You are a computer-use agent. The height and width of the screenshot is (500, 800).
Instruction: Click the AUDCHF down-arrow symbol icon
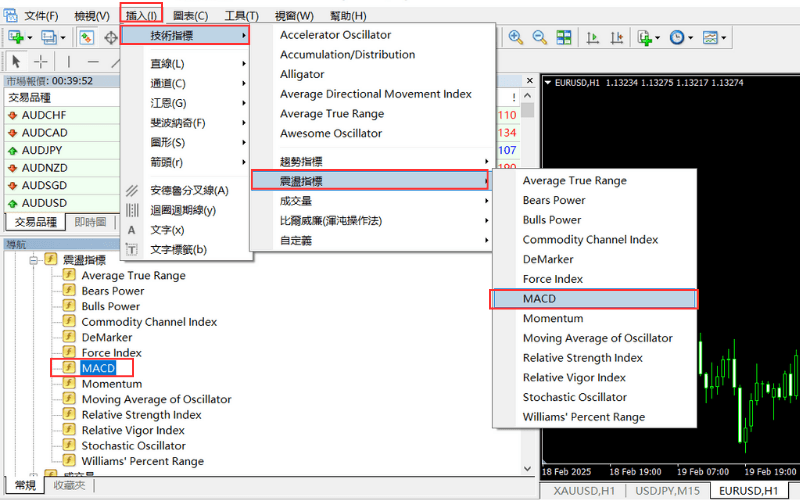[13, 115]
